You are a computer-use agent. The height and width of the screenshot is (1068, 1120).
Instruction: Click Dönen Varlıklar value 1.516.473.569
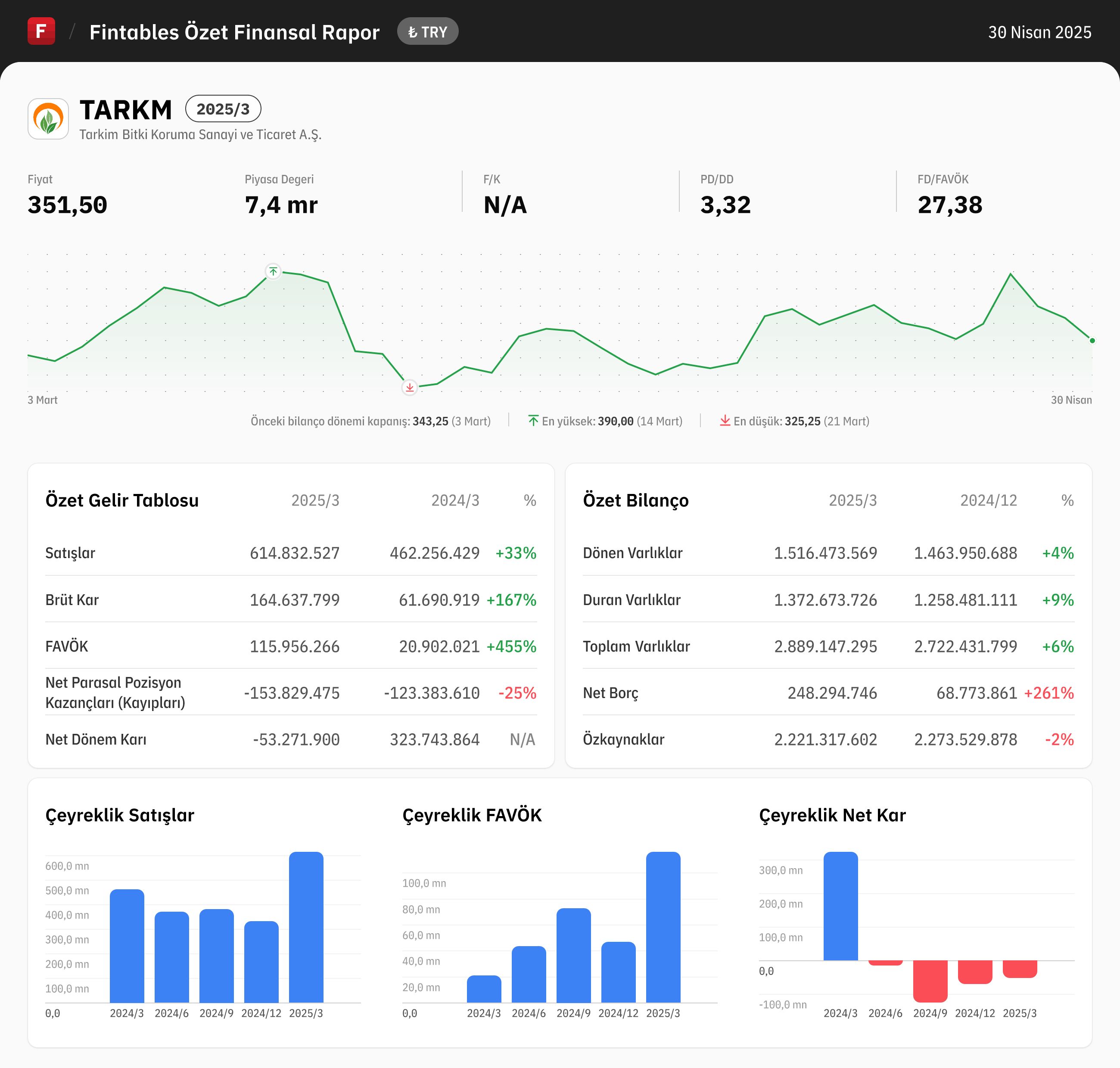coord(825,553)
